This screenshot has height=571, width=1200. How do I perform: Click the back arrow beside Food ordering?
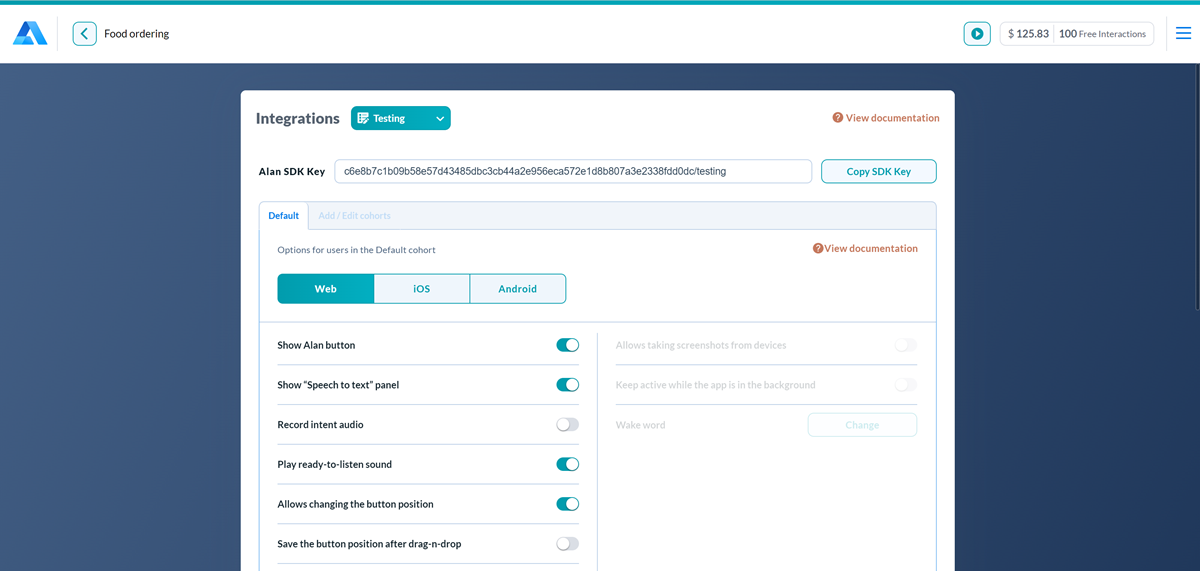[85, 34]
